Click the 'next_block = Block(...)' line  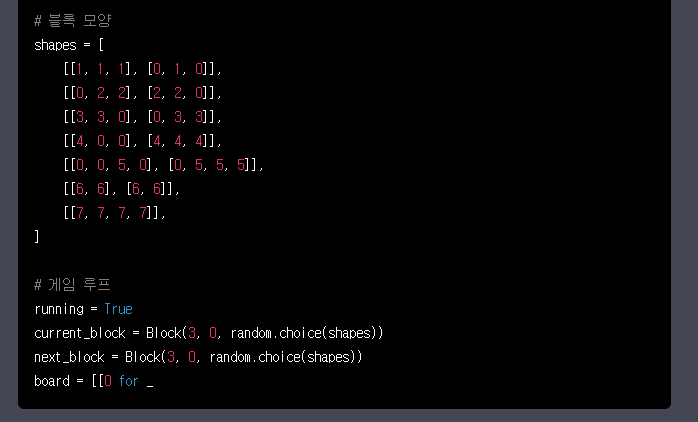199,357
